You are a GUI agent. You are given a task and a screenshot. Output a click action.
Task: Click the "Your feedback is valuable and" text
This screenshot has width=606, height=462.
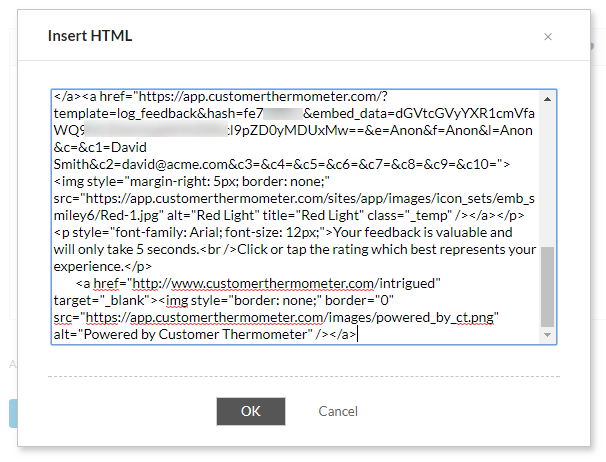click(x=423, y=232)
